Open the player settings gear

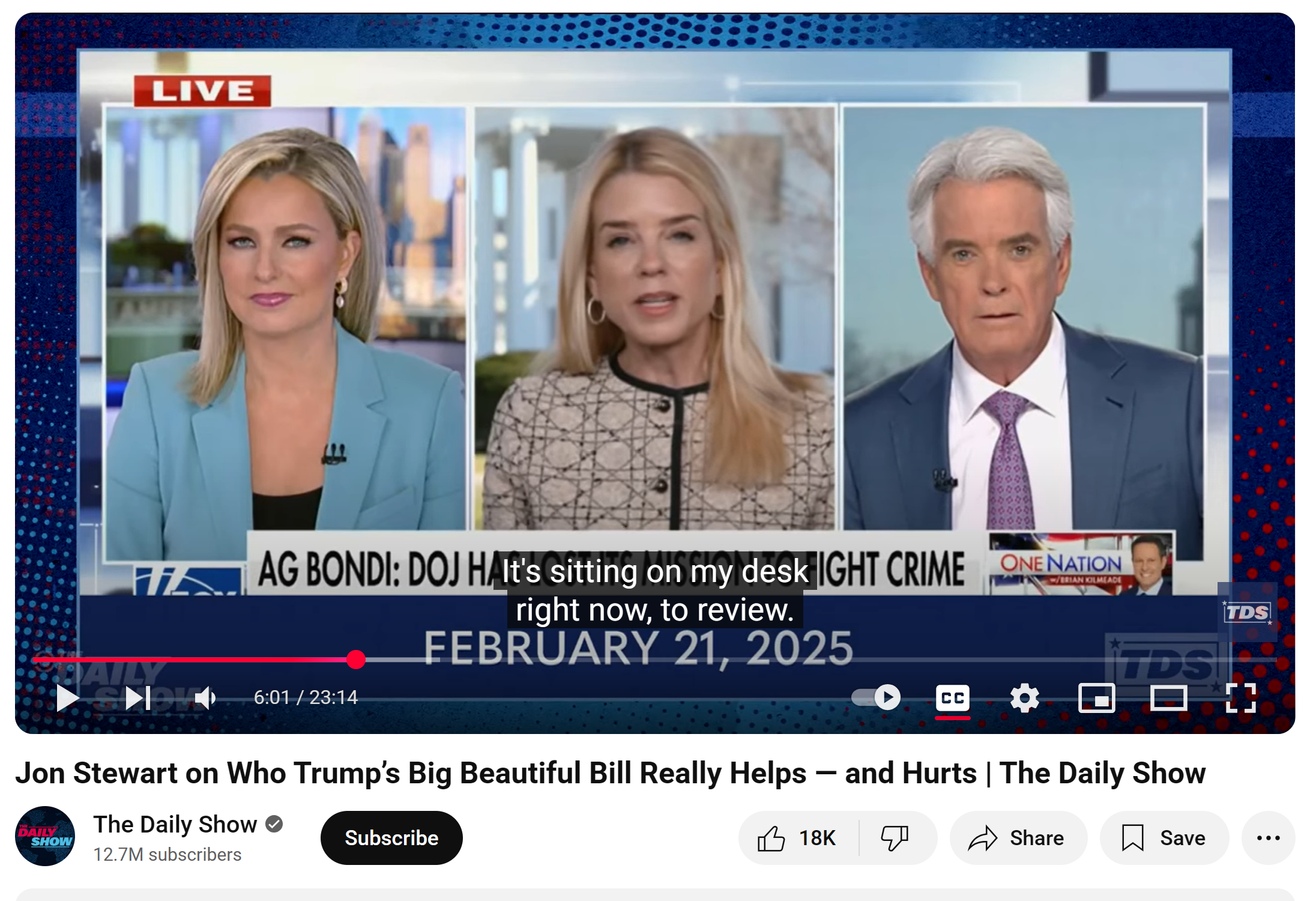point(1024,698)
